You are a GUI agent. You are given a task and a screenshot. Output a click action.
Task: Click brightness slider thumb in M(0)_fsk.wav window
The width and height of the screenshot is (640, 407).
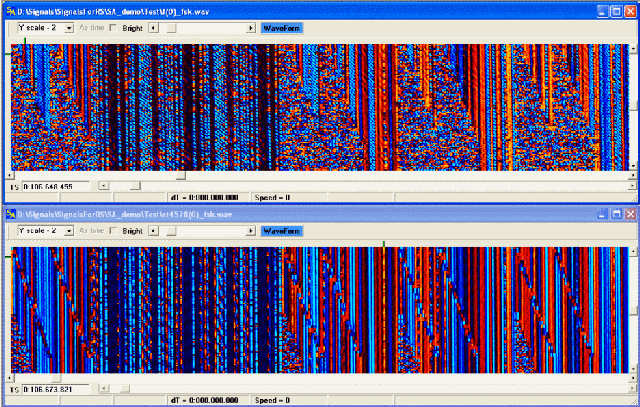click(169, 28)
